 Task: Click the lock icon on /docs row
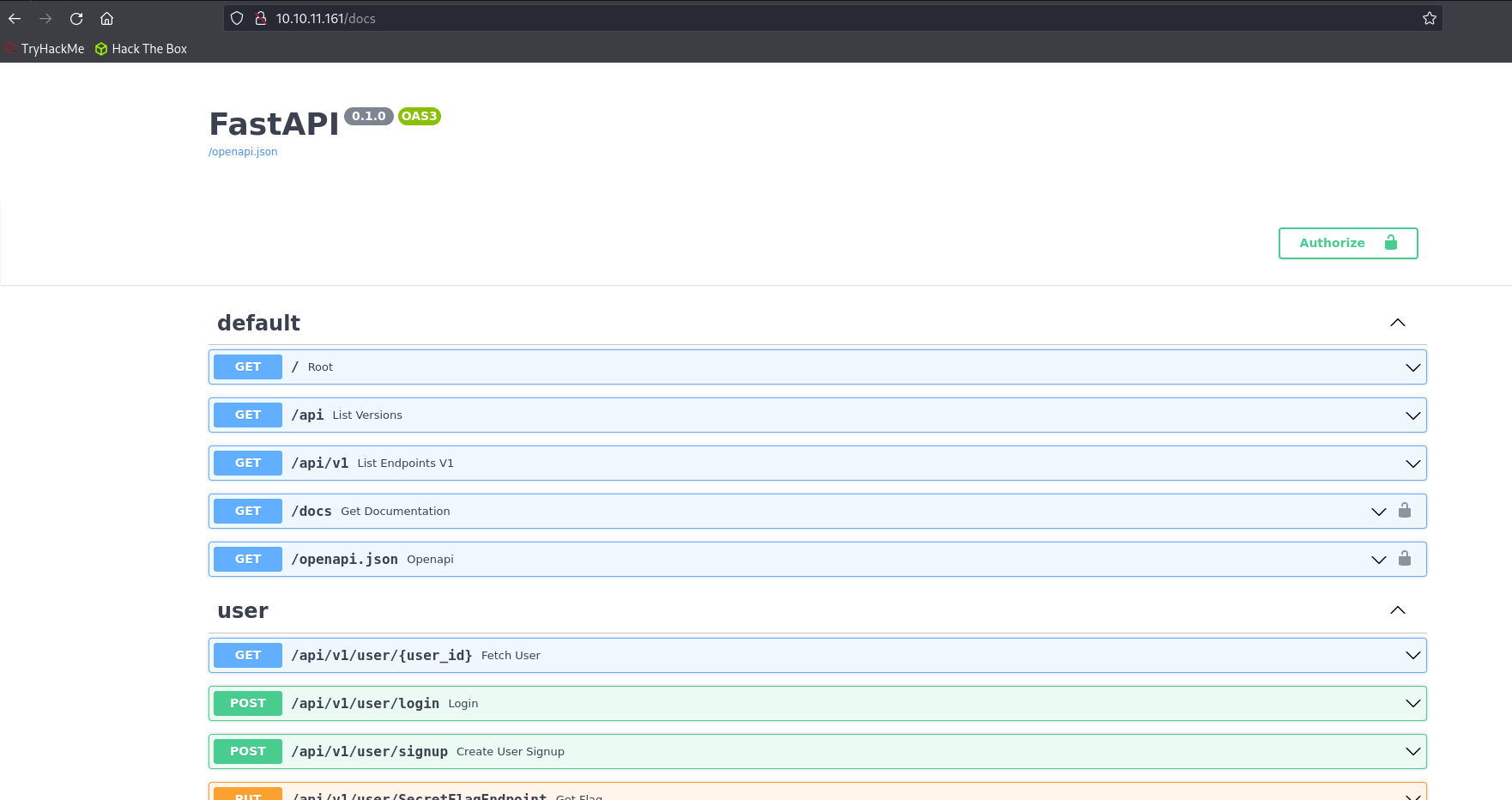(x=1405, y=510)
